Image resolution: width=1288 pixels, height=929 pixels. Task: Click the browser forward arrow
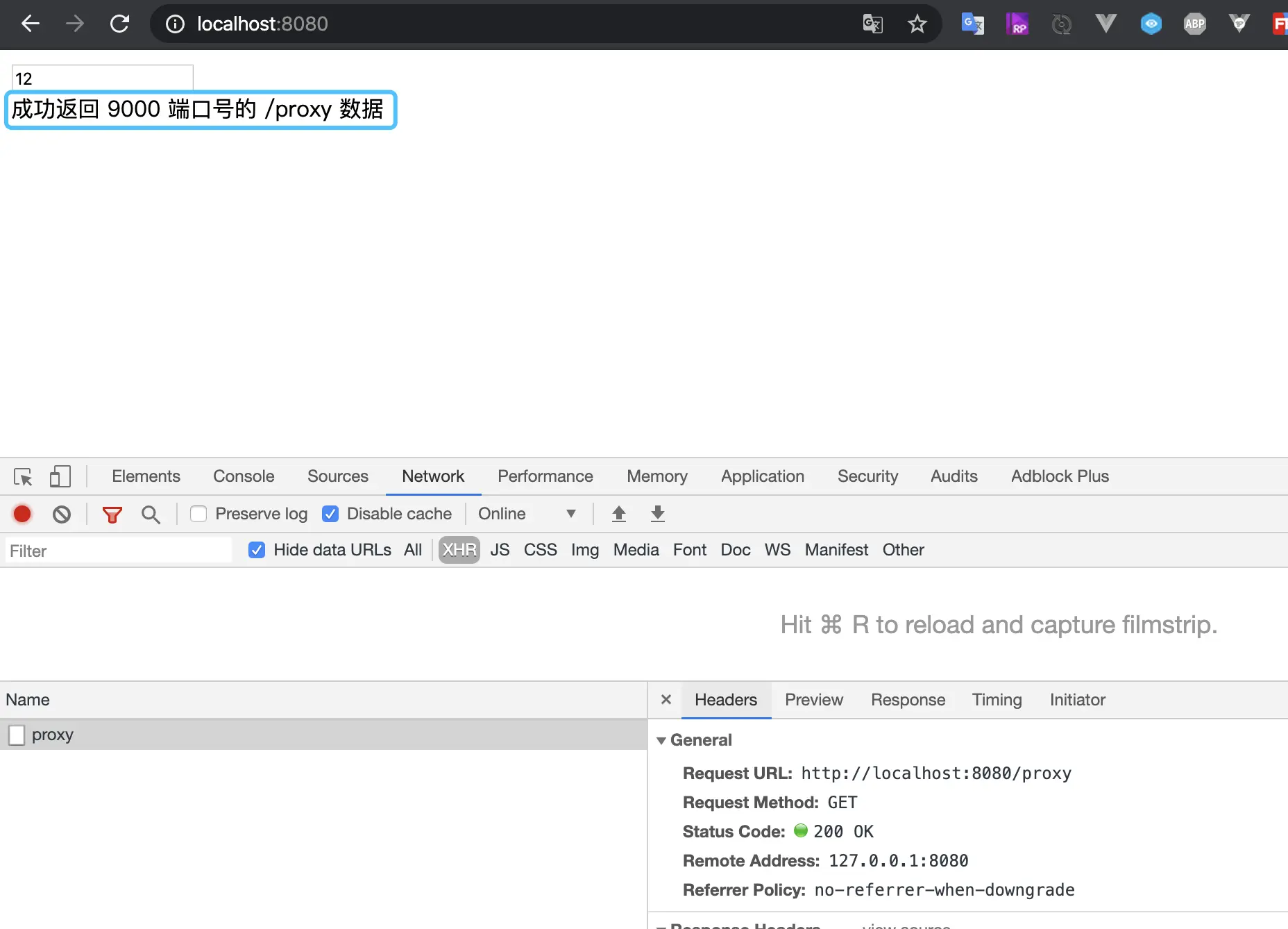75,24
